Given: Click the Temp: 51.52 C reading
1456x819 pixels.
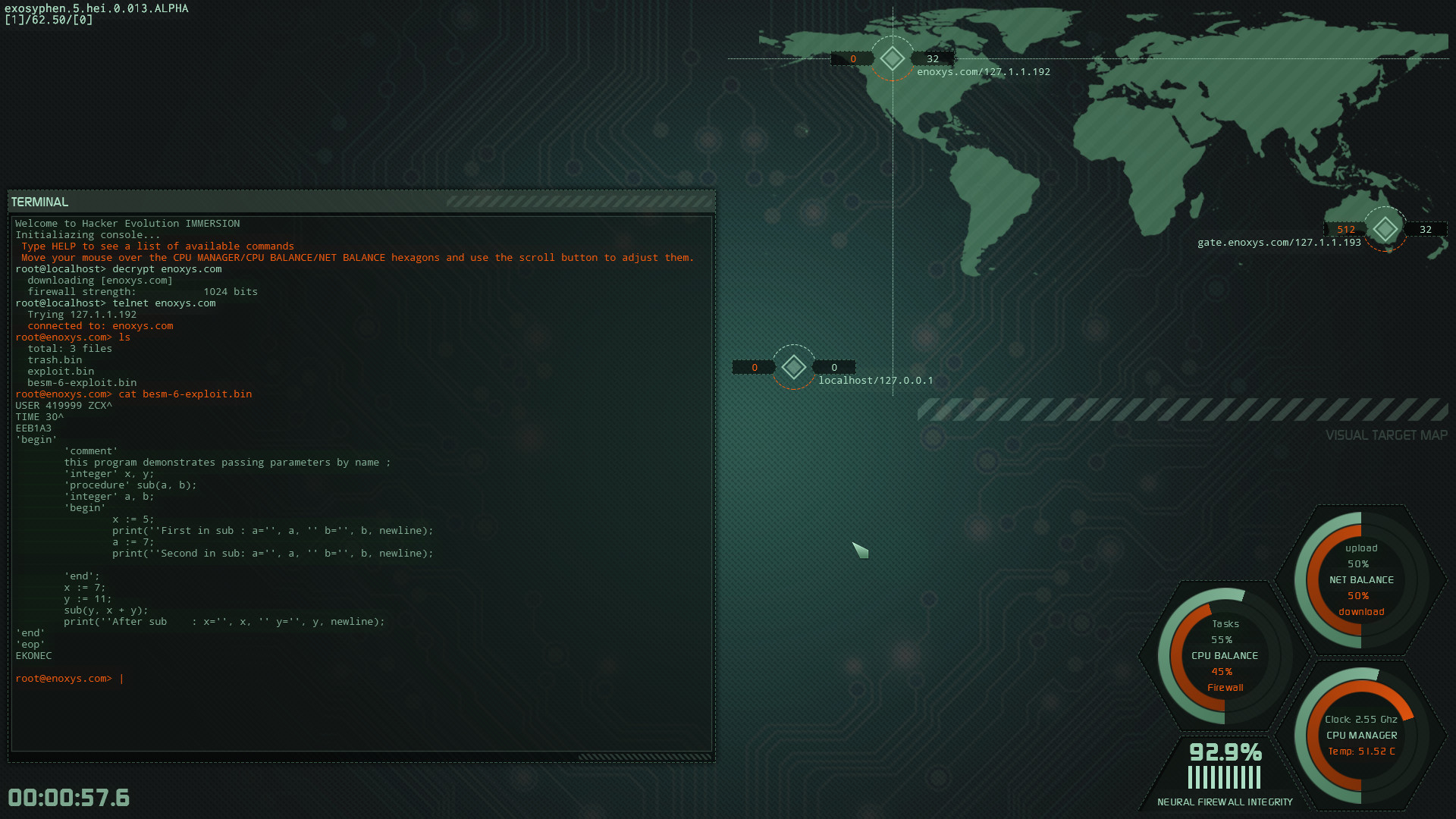Looking at the screenshot, I should point(1361,752).
